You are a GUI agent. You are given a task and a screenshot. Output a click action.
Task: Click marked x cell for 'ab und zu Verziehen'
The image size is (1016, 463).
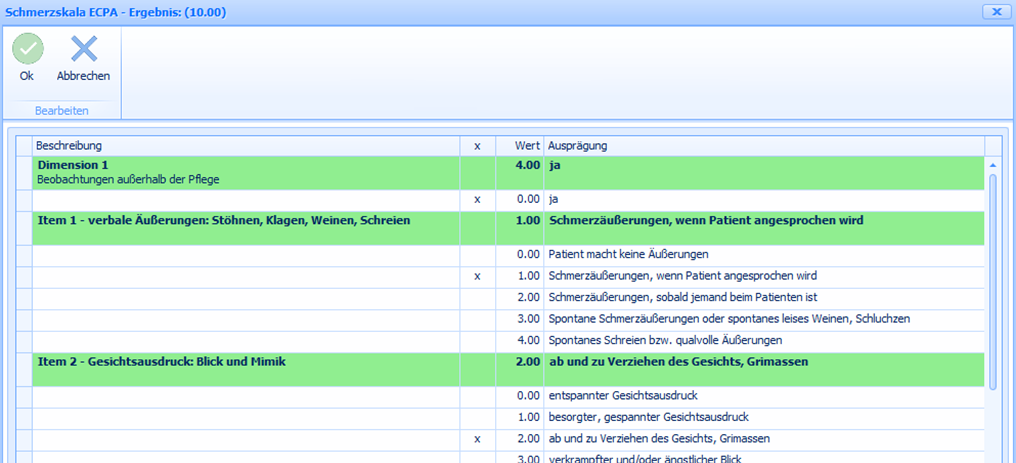[x=477, y=439]
